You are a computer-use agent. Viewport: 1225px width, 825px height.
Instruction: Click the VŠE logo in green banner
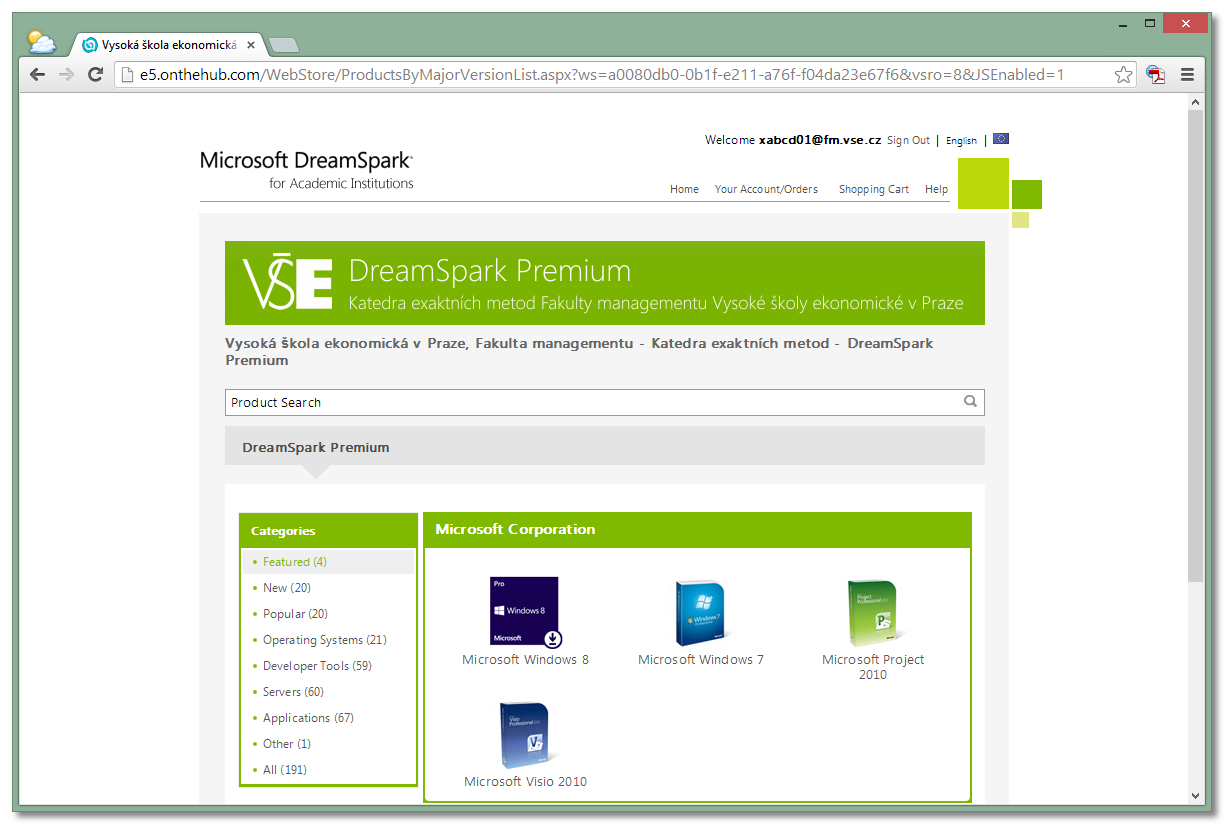[287, 283]
